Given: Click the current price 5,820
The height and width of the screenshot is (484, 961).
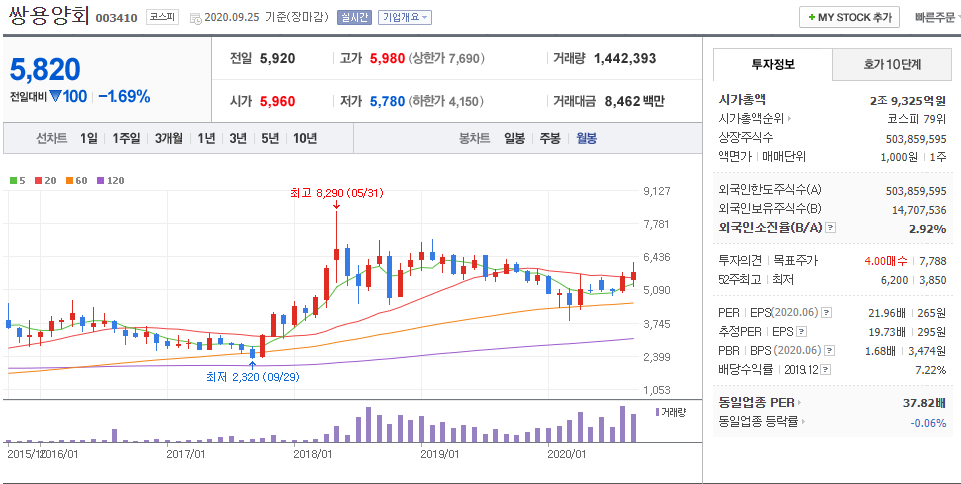Looking at the screenshot, I should click(x=45, y=69).
